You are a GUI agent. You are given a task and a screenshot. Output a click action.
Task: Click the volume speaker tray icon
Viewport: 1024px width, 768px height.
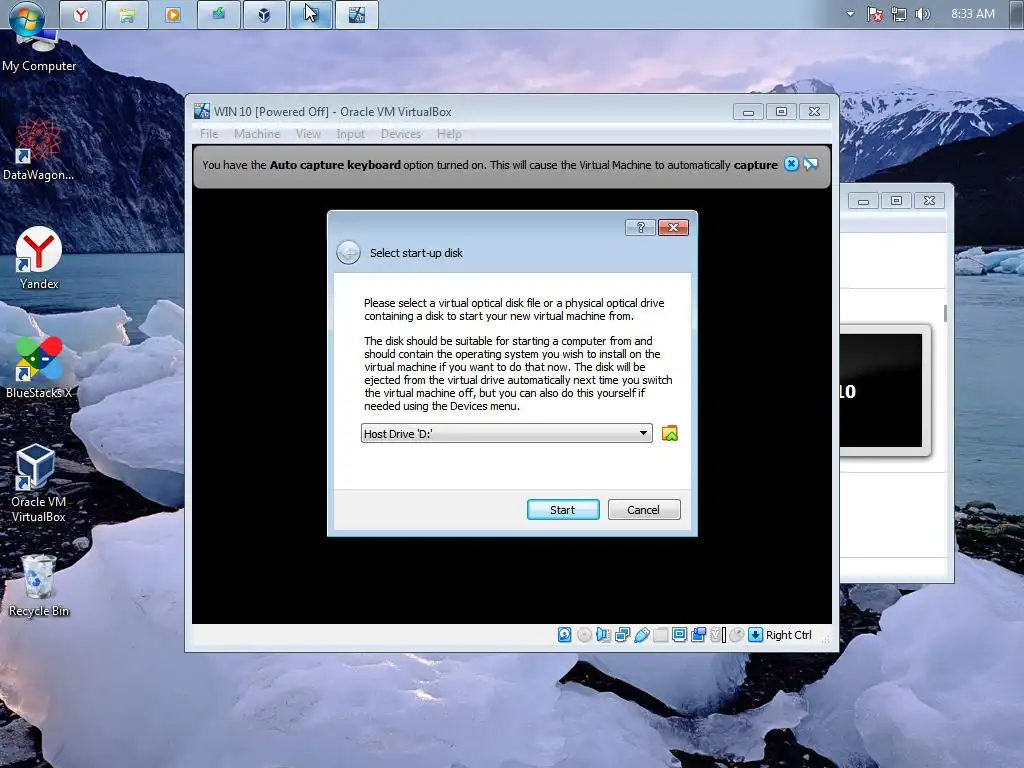(x=922, y=14)
